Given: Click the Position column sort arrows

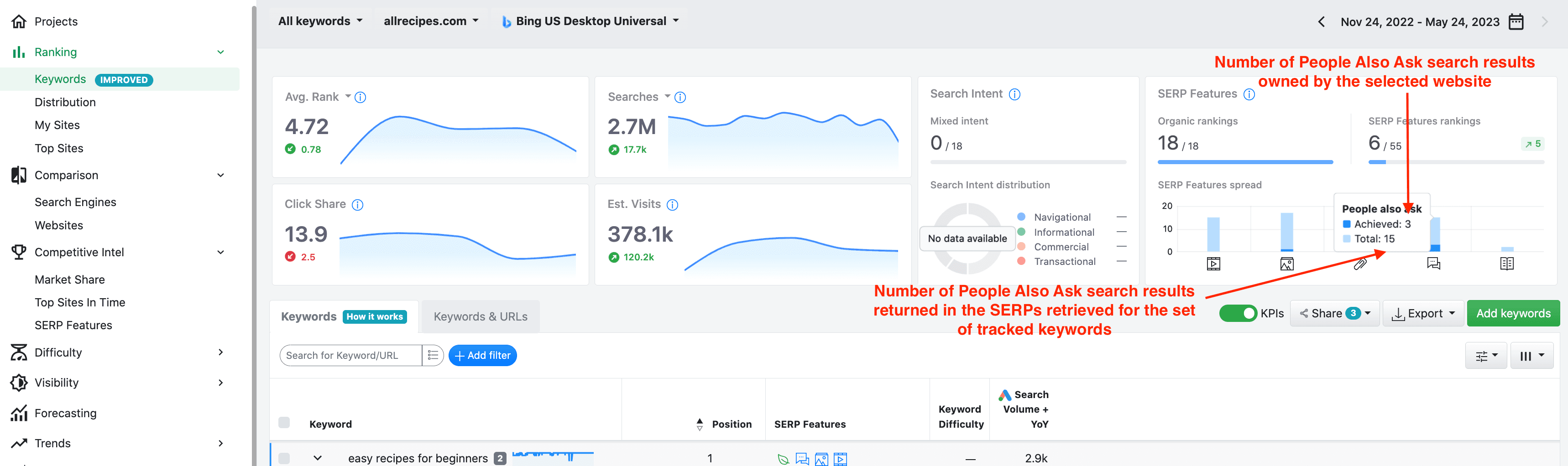Looking at the screenshot, I should (x=700, y=425).
